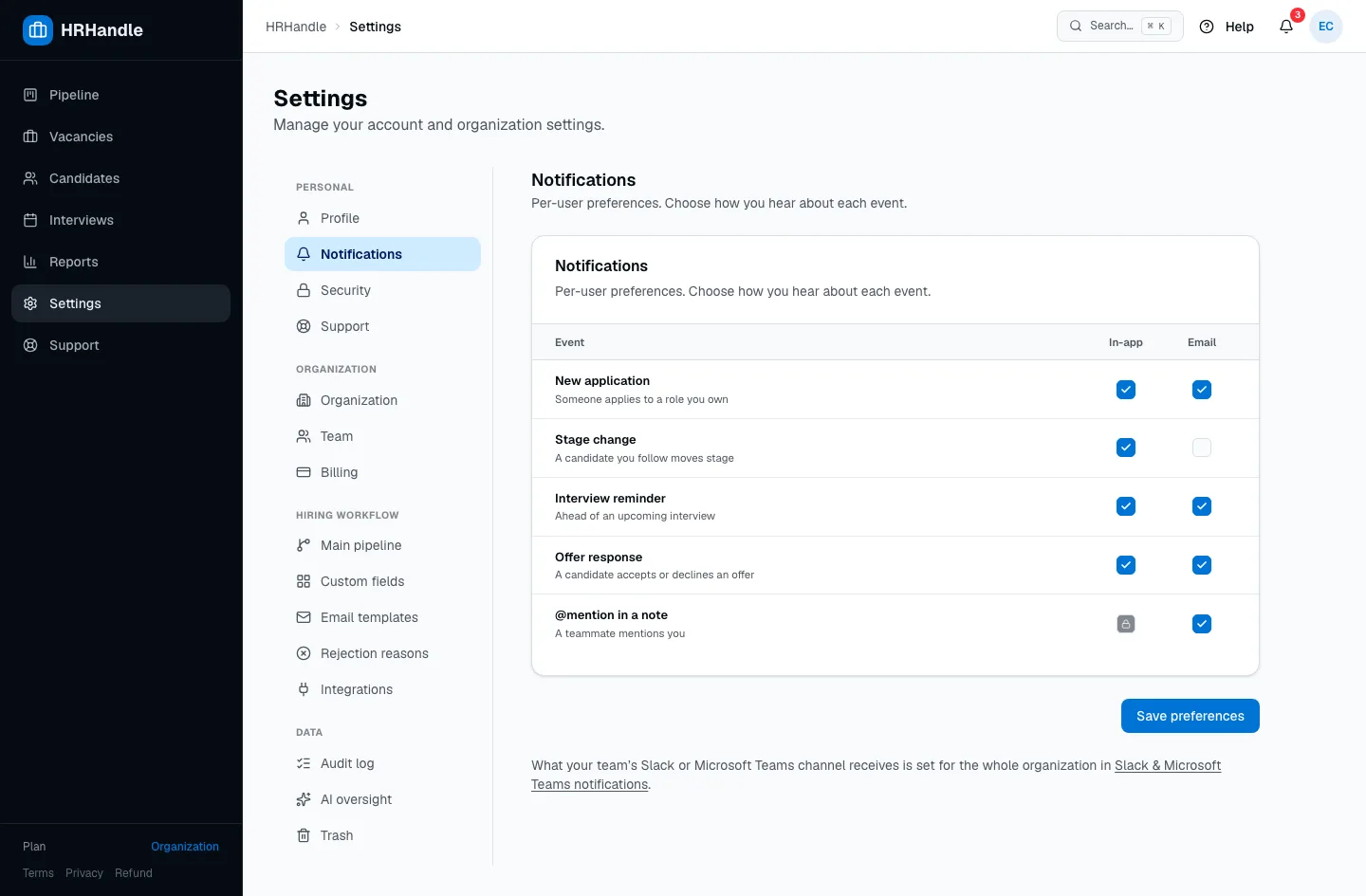Click the Interviews calendar icon
The image size is (1366, 896).
(30, 220)
